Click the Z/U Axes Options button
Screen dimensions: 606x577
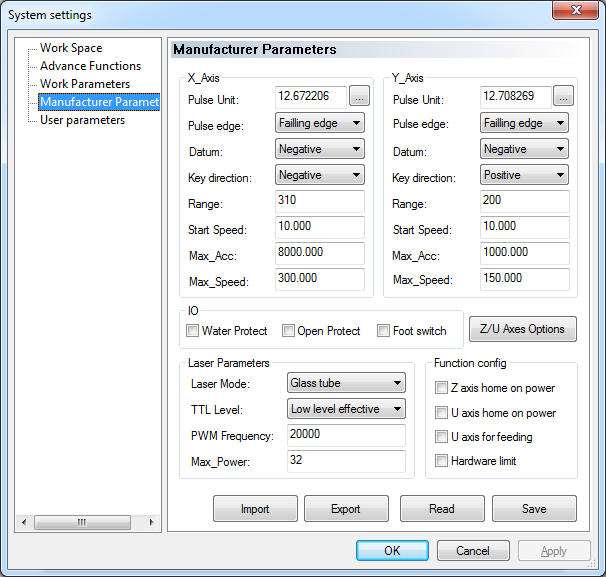522,329
